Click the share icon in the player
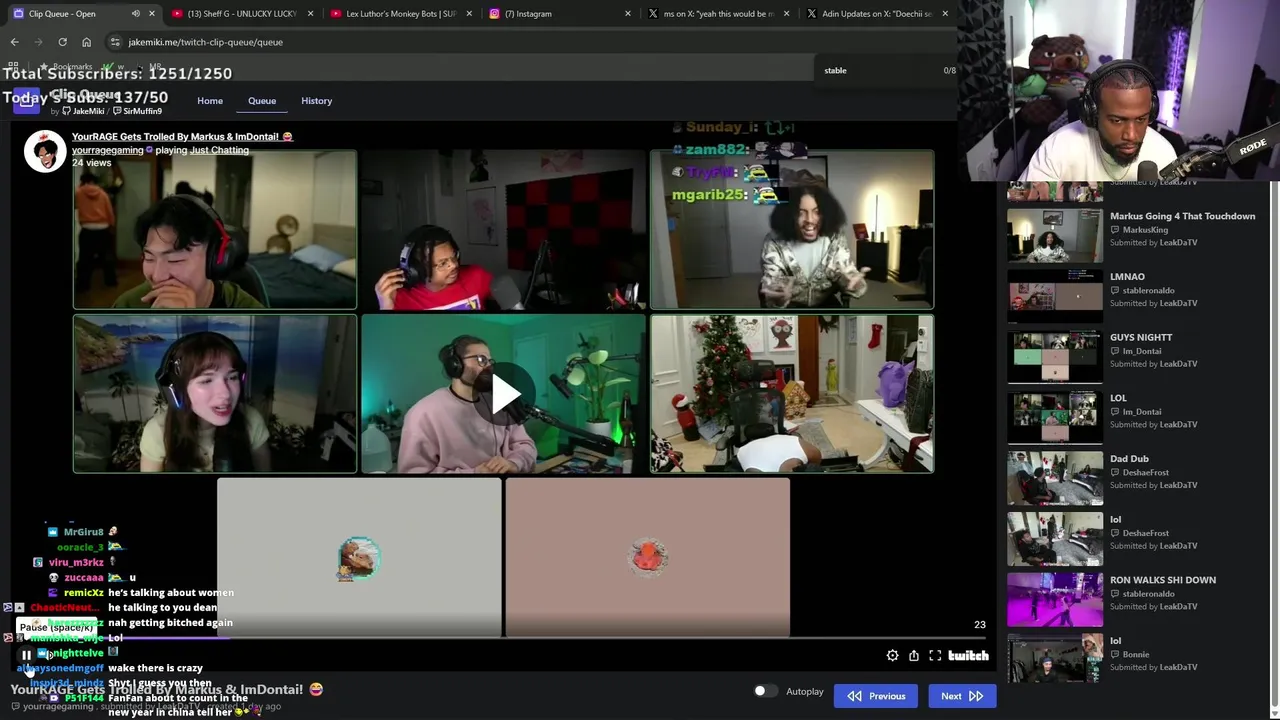This screenshot has width=1280, height=720. pos(914,656)
